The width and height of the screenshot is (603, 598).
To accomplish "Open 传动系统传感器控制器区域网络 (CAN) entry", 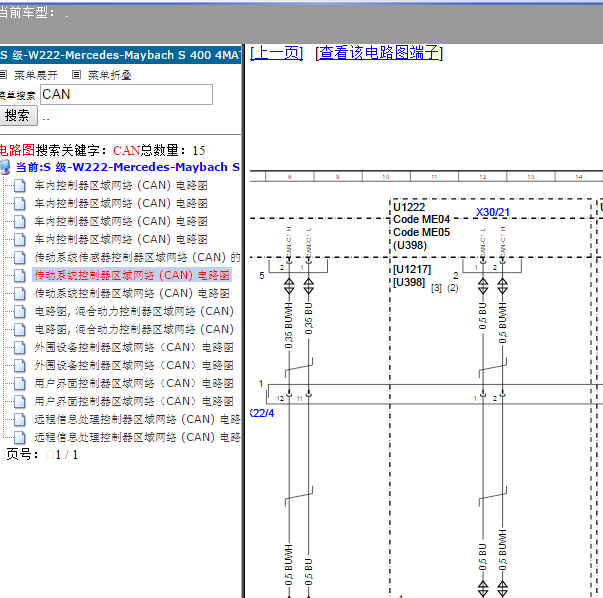I will [137, 257].
